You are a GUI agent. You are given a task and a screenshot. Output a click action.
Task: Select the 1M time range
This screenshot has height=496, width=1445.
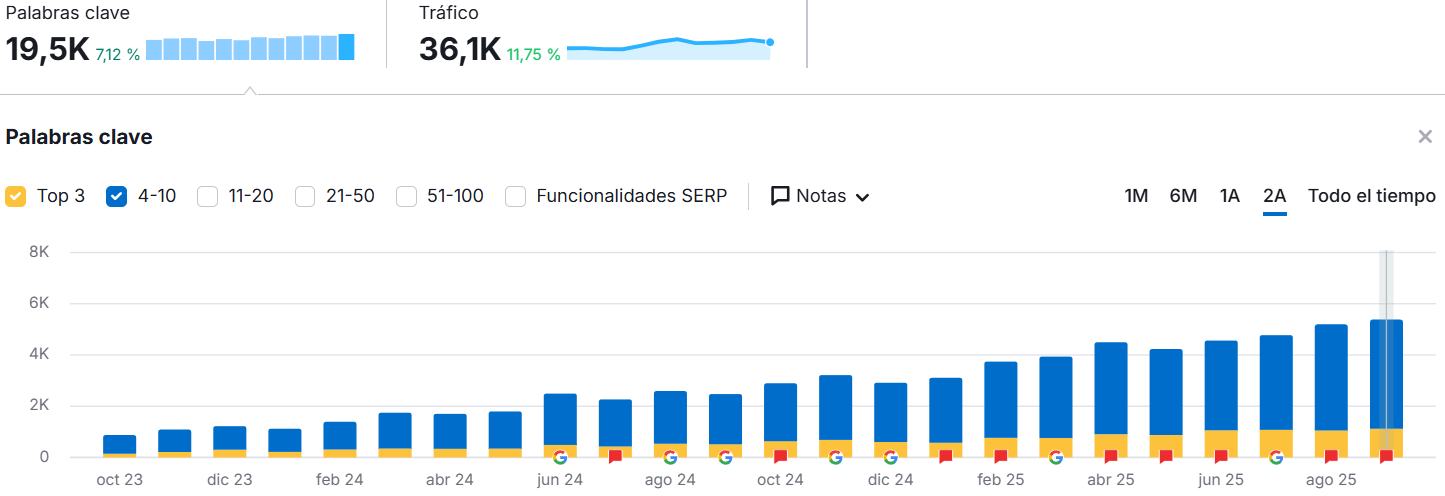coord(1136,196)
